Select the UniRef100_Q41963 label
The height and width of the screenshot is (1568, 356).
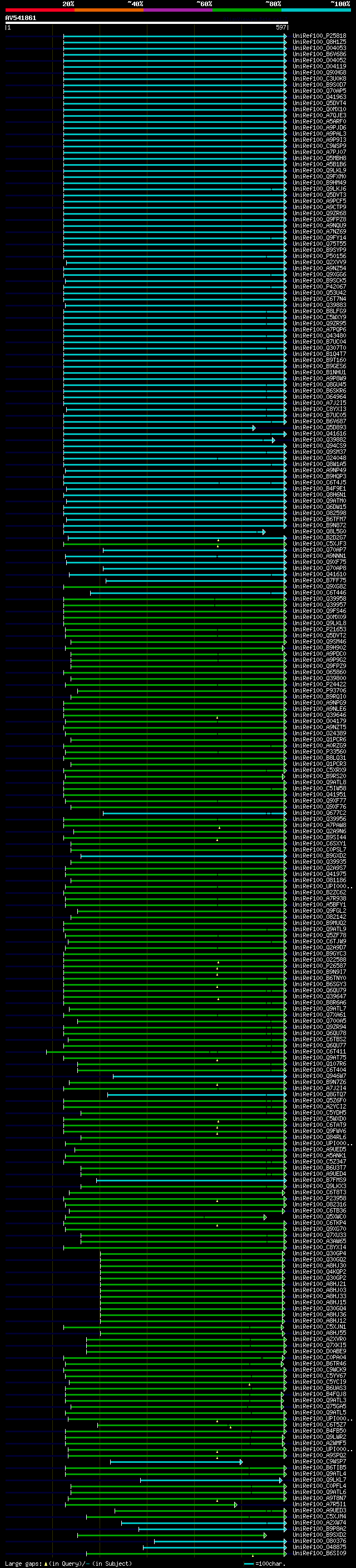coord(319,97)
